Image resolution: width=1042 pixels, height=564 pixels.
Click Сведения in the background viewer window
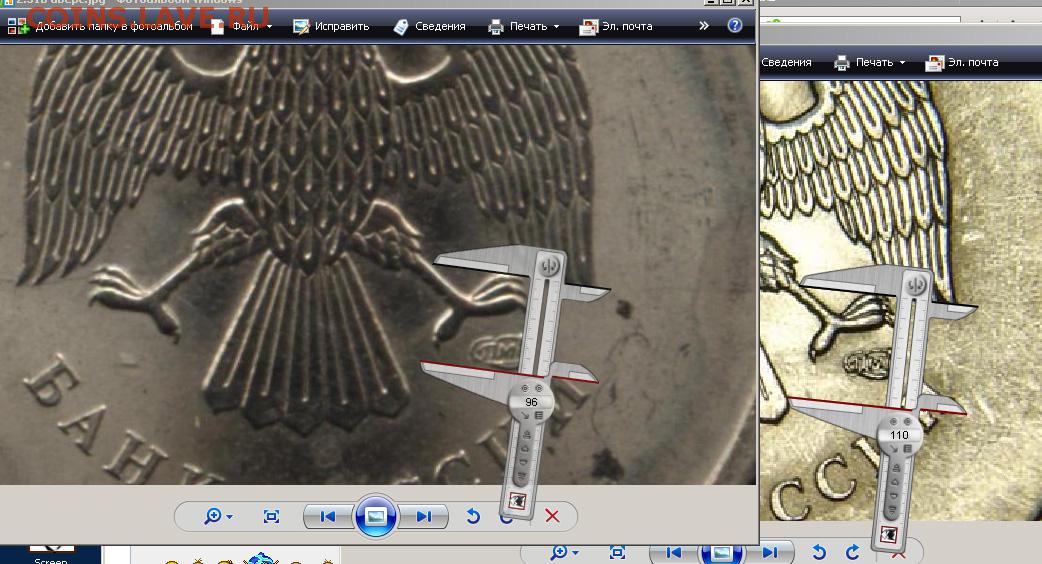pyautogui.click(x=786, y=62)
